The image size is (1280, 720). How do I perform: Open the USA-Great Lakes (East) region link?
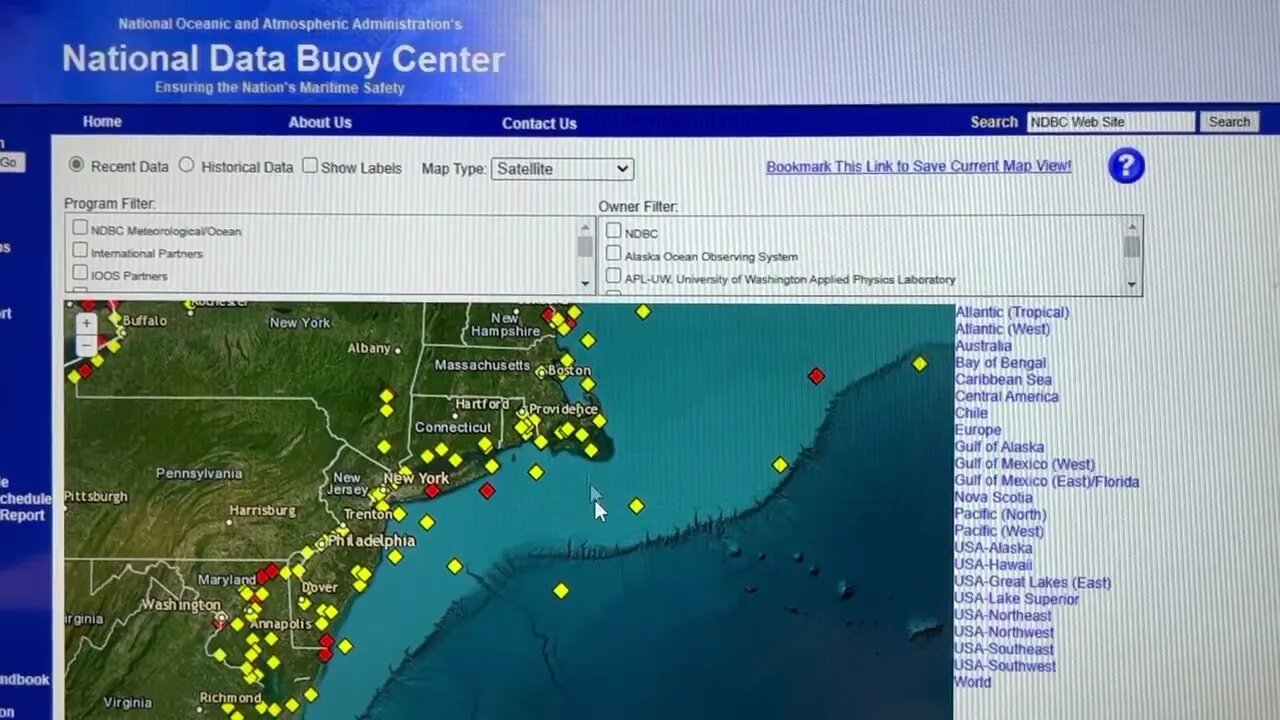click(1032, 582)
